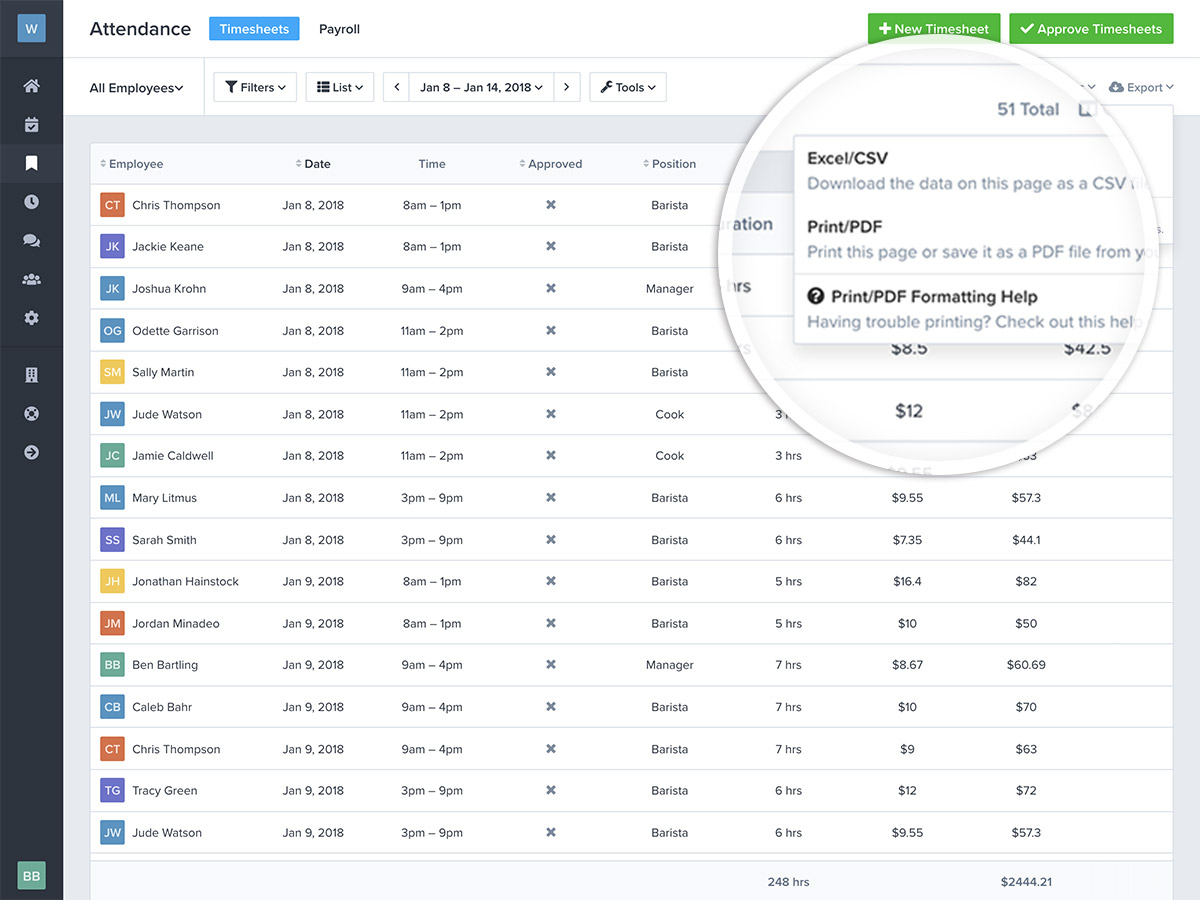Screen dimensions: 1200x900
Task: Click Jonathan Hainstock's JH avatar
Action: tap(112, 581)
